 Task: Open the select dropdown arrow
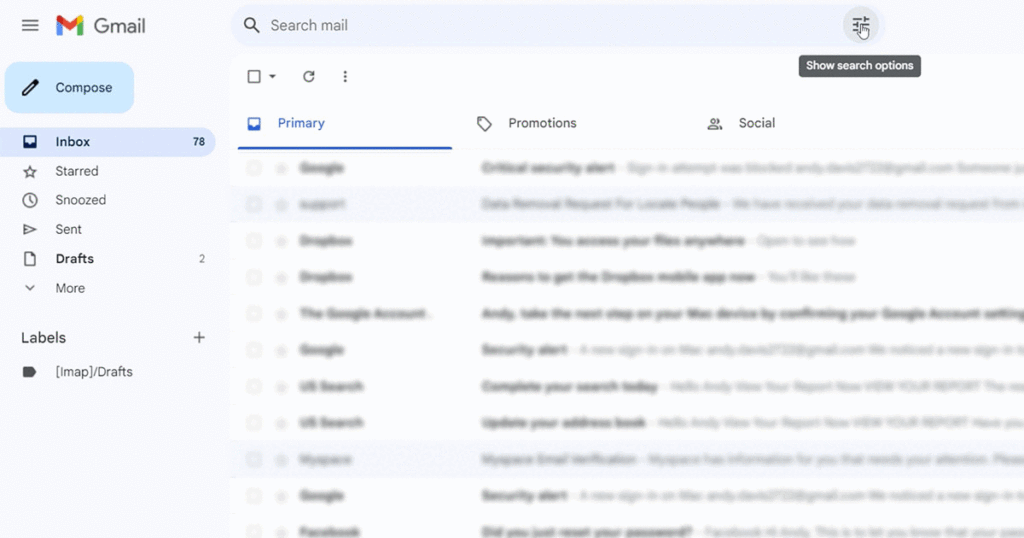272,76
